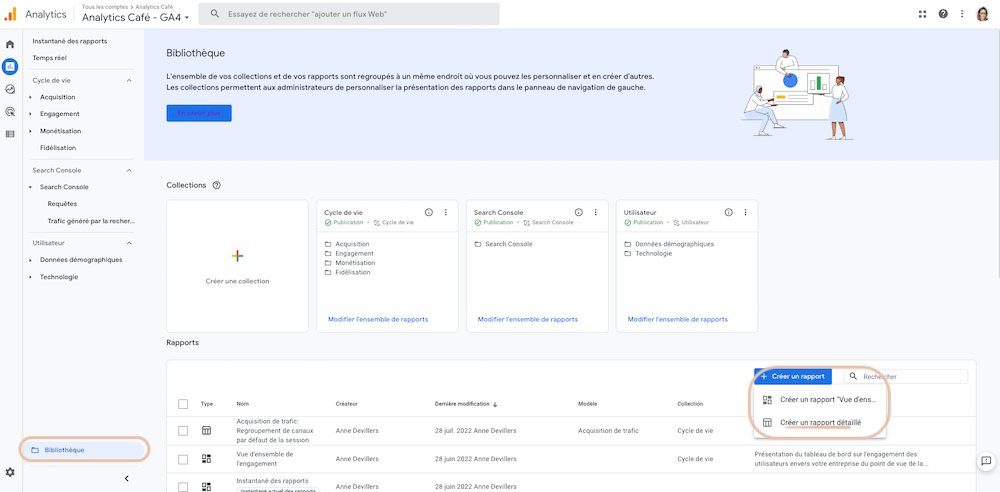Open Instantané des rapports in sidebar
1000x492 pixels.
(x=70, y=41)
